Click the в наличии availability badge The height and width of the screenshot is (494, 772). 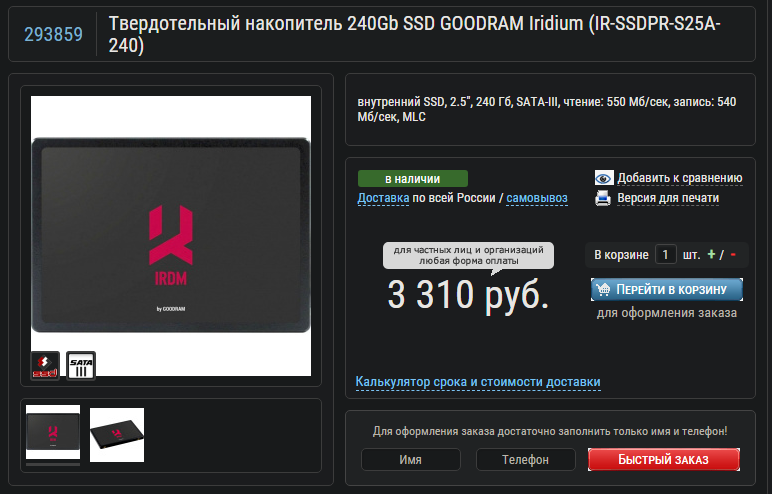[413, 179]
